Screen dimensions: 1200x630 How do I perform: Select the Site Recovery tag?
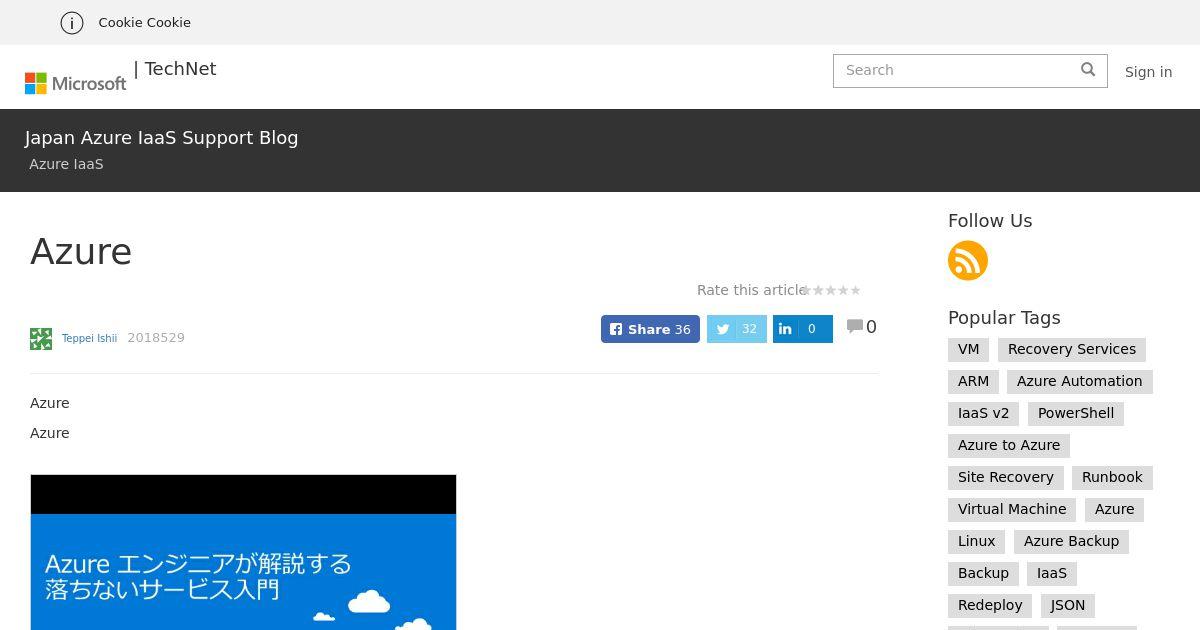tap(1006, 477)
